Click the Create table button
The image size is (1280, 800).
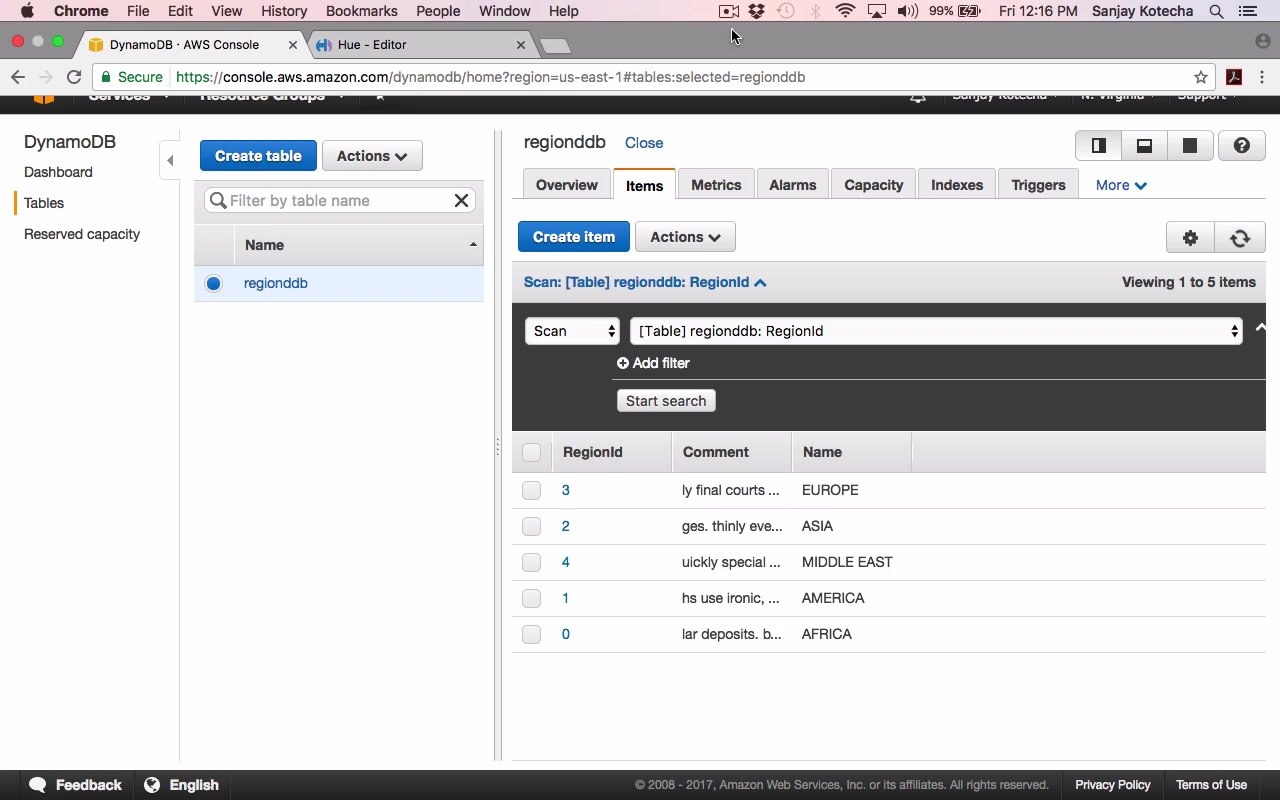pyautogui.click(x=258, y=156)
